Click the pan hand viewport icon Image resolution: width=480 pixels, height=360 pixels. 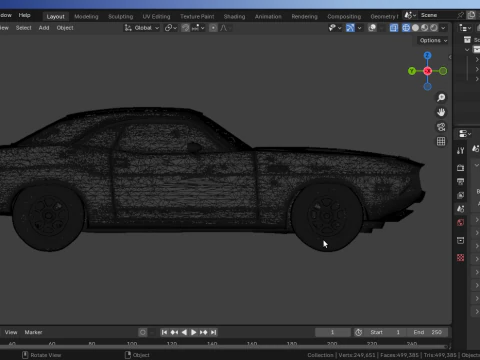441,112
